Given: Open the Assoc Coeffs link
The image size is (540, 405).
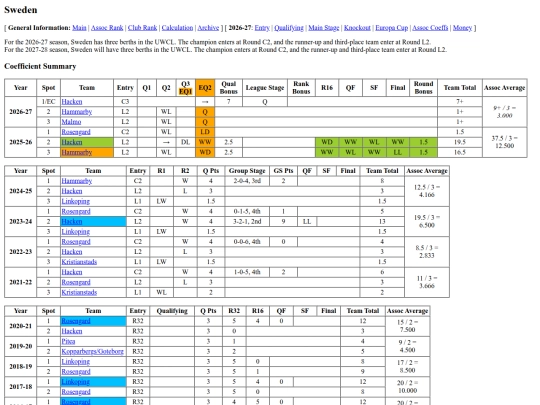Looking at the screenshot, I should tap(430, 28).
